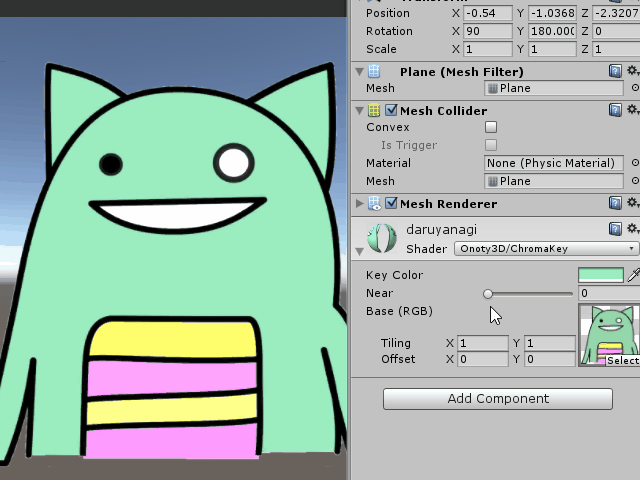Open gear menu of daruyanagi material

tap(633, 229)
